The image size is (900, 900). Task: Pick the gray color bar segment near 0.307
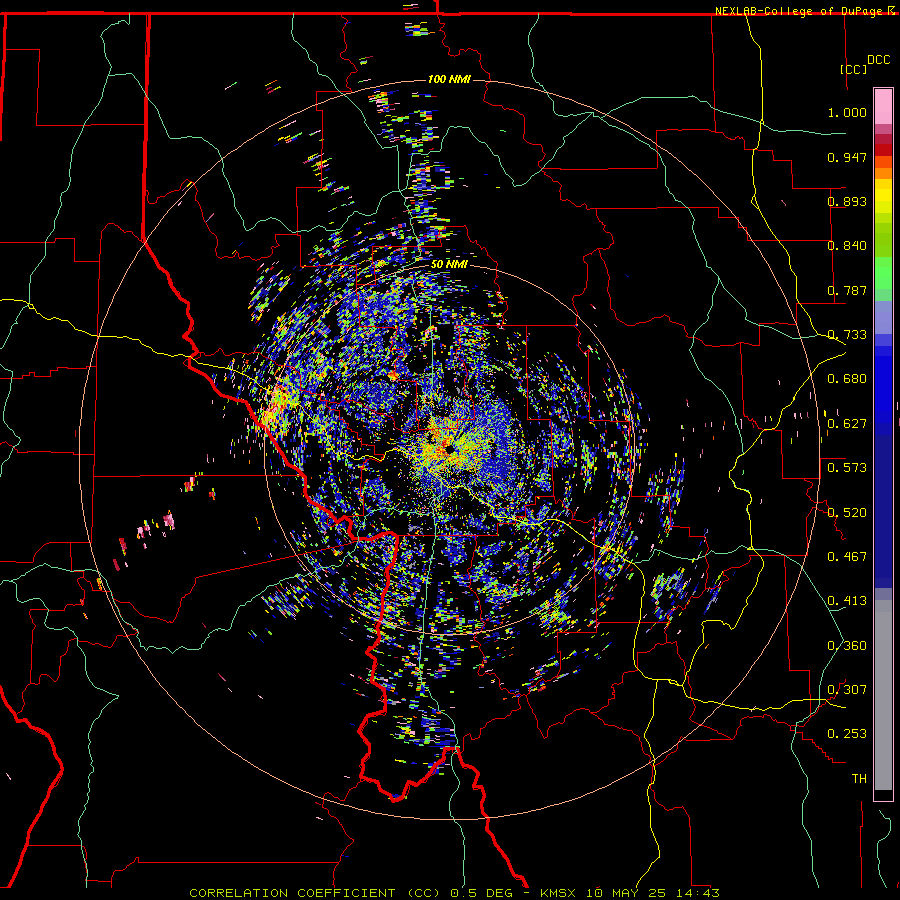pyautogui.click(x=883, y=695)
